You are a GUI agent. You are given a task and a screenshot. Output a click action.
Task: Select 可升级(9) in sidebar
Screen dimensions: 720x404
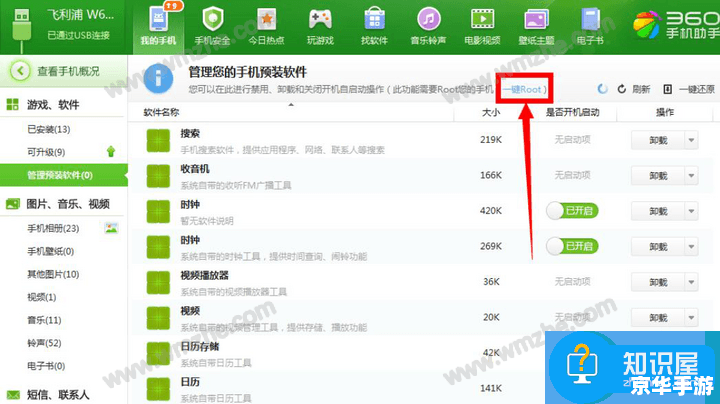coord(46,152)
